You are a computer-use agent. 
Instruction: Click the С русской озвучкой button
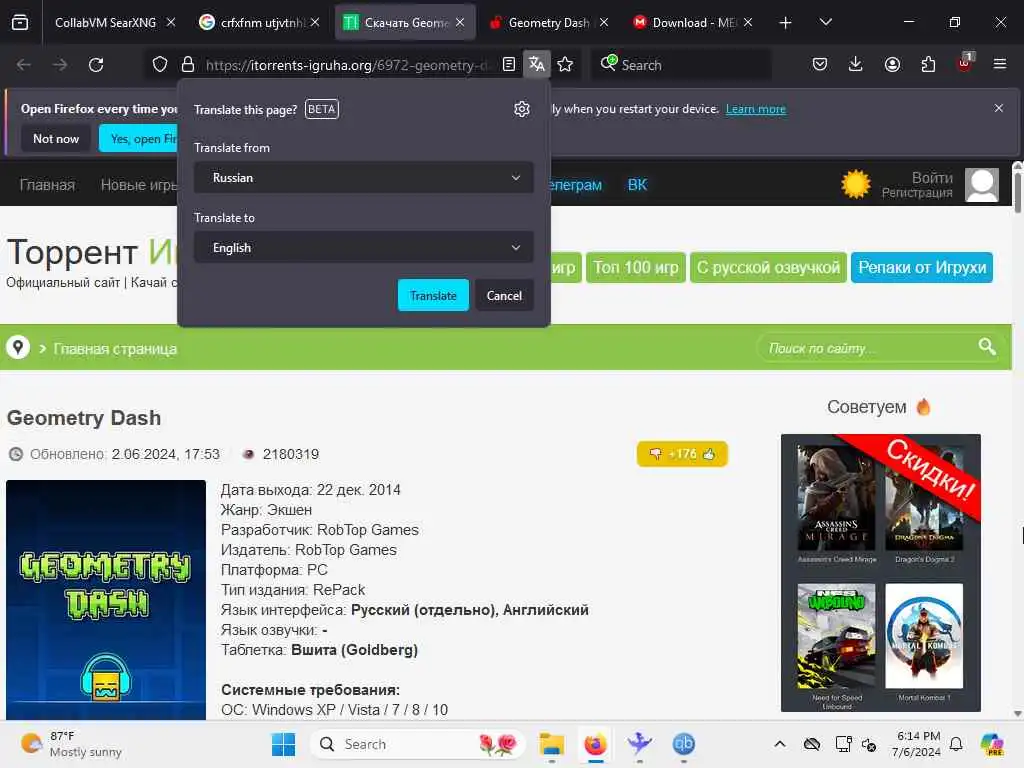pyautogui.click(x=768, y=268)
